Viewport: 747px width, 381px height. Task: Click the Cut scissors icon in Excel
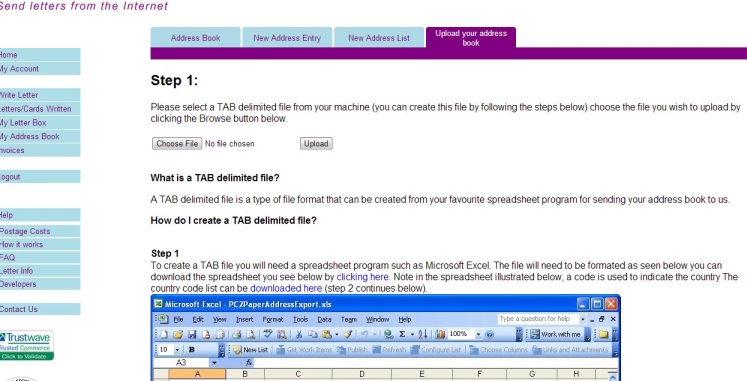click(x=299, y=334)
